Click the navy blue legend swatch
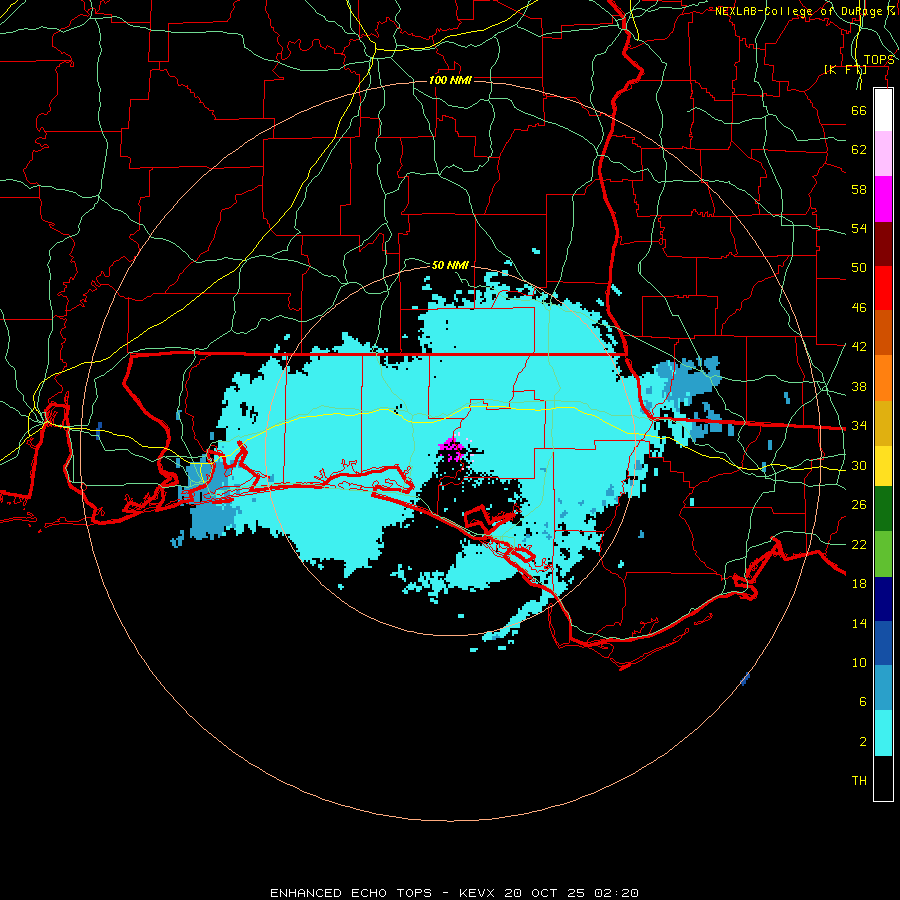 [883, 599]
